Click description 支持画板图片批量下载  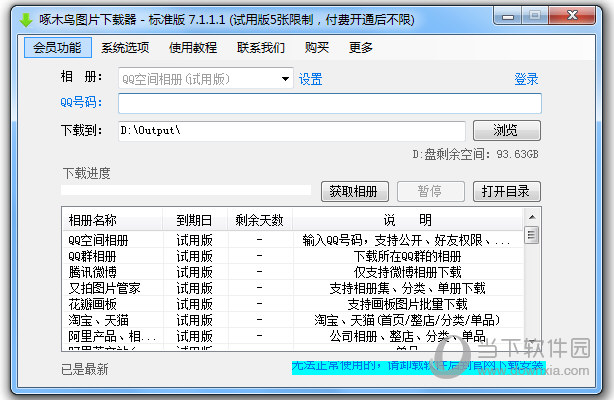point(407,304)
